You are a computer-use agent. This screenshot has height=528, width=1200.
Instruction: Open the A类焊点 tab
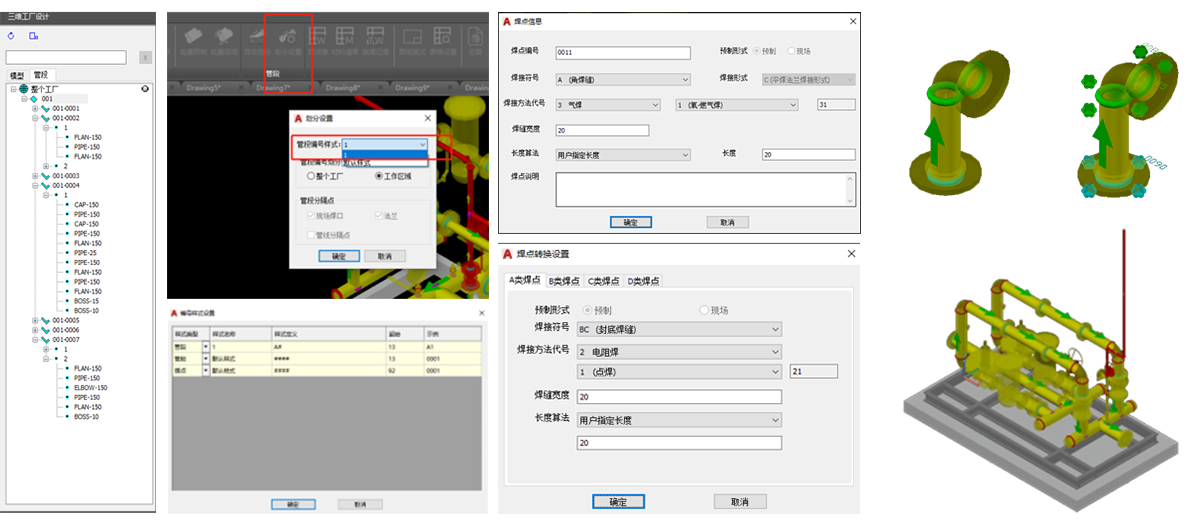[x=525, y=280]
